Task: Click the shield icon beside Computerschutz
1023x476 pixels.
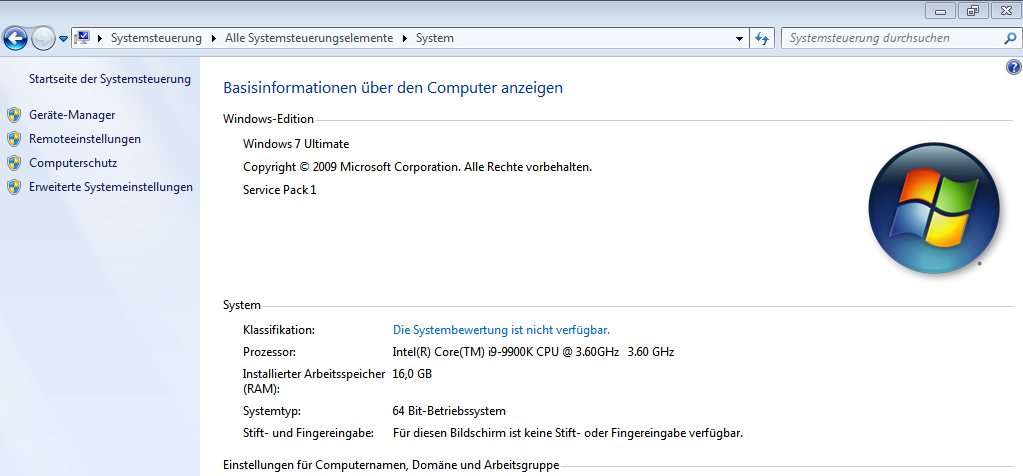Action: point(14,163)
